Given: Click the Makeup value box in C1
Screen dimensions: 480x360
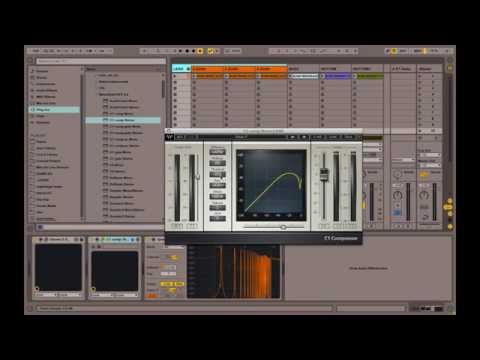Looking at the screenshot, I should point(217,163).
